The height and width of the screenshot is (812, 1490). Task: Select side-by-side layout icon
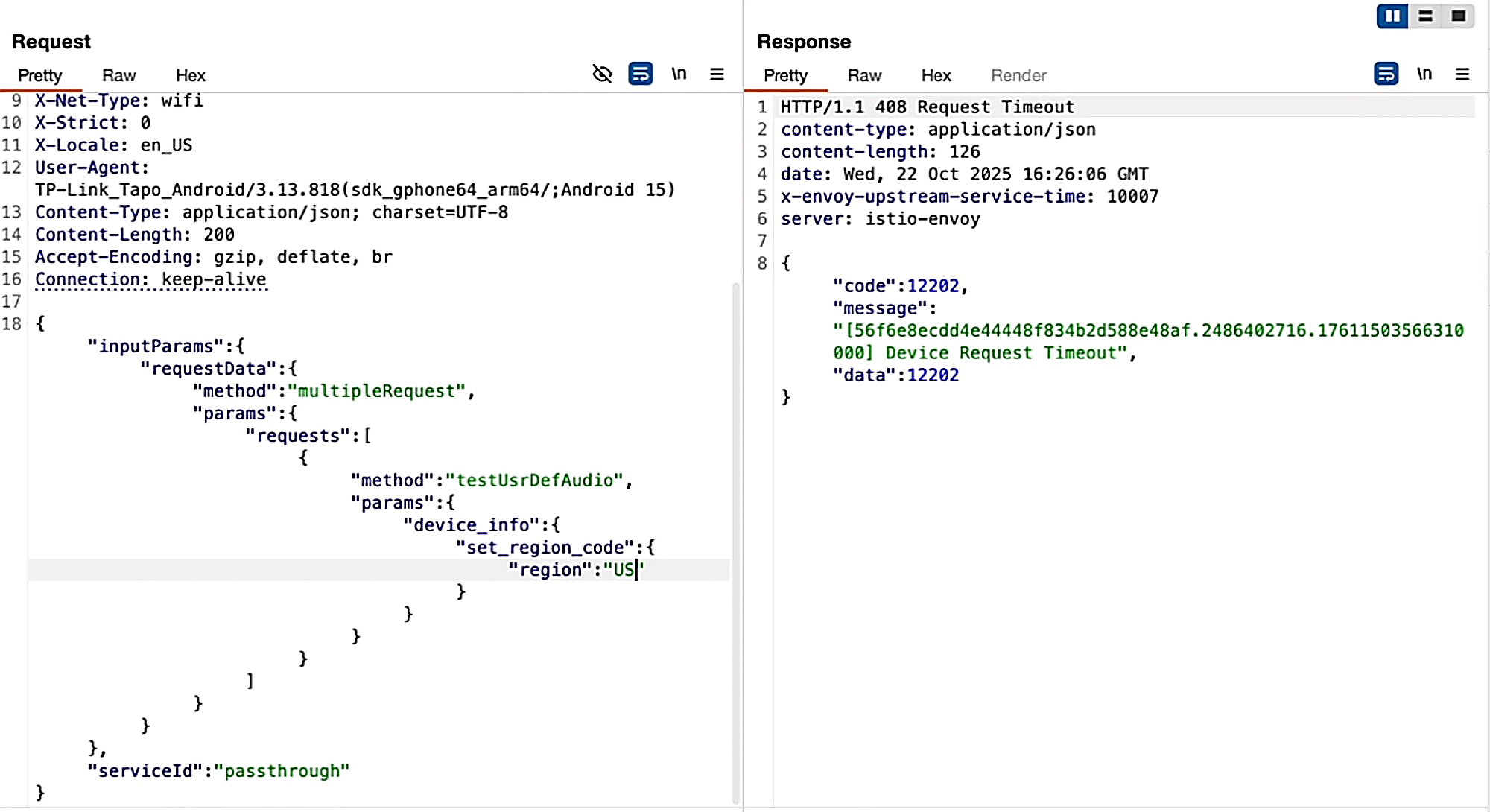pyautogui.click(x=1392, y=16)
